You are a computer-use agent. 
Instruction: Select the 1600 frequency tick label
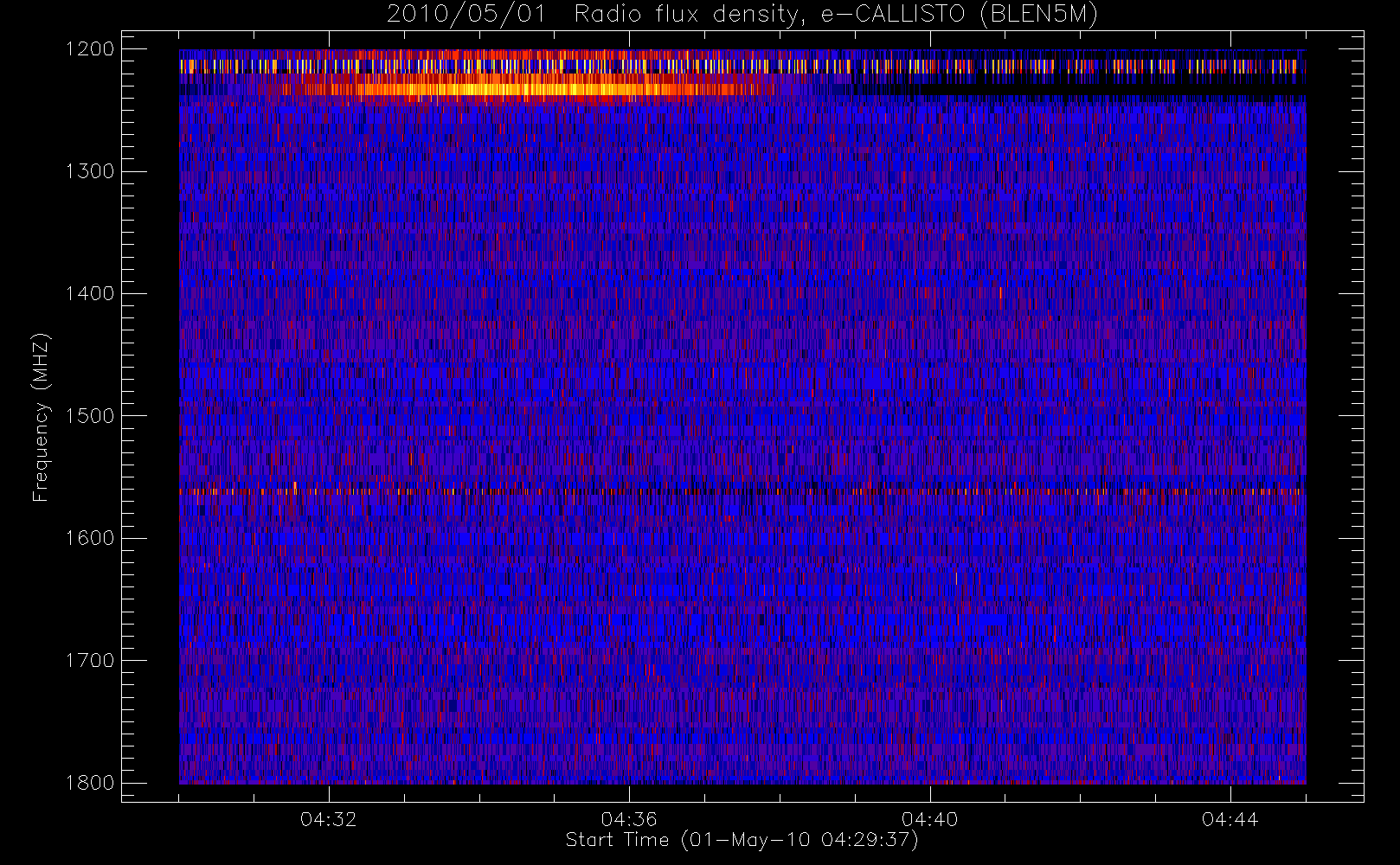click(90, 538)
